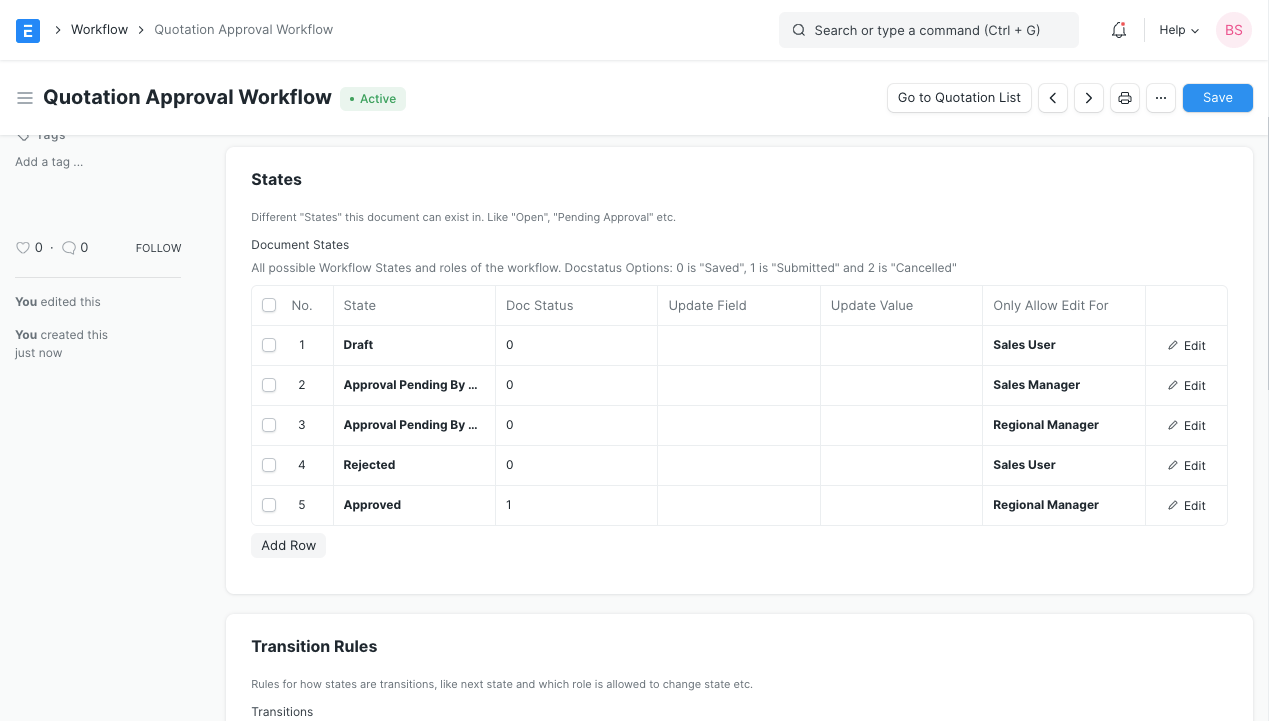Open Workflow breadcrumb link
The width and height of the screenshot is (1269, 721).
pyautogui.click(x=99, y=30)
